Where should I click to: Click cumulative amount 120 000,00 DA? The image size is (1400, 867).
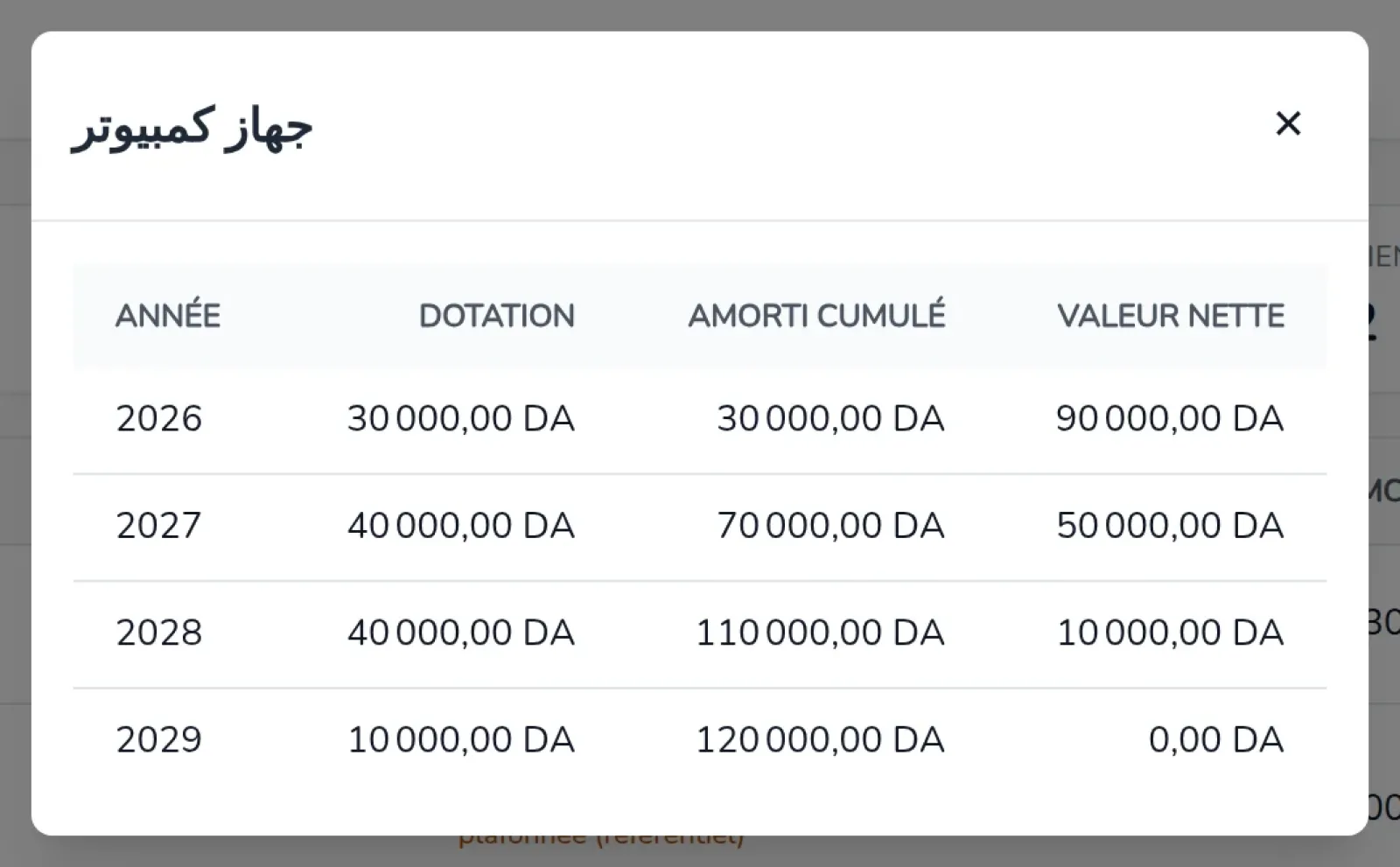point(821,739)
